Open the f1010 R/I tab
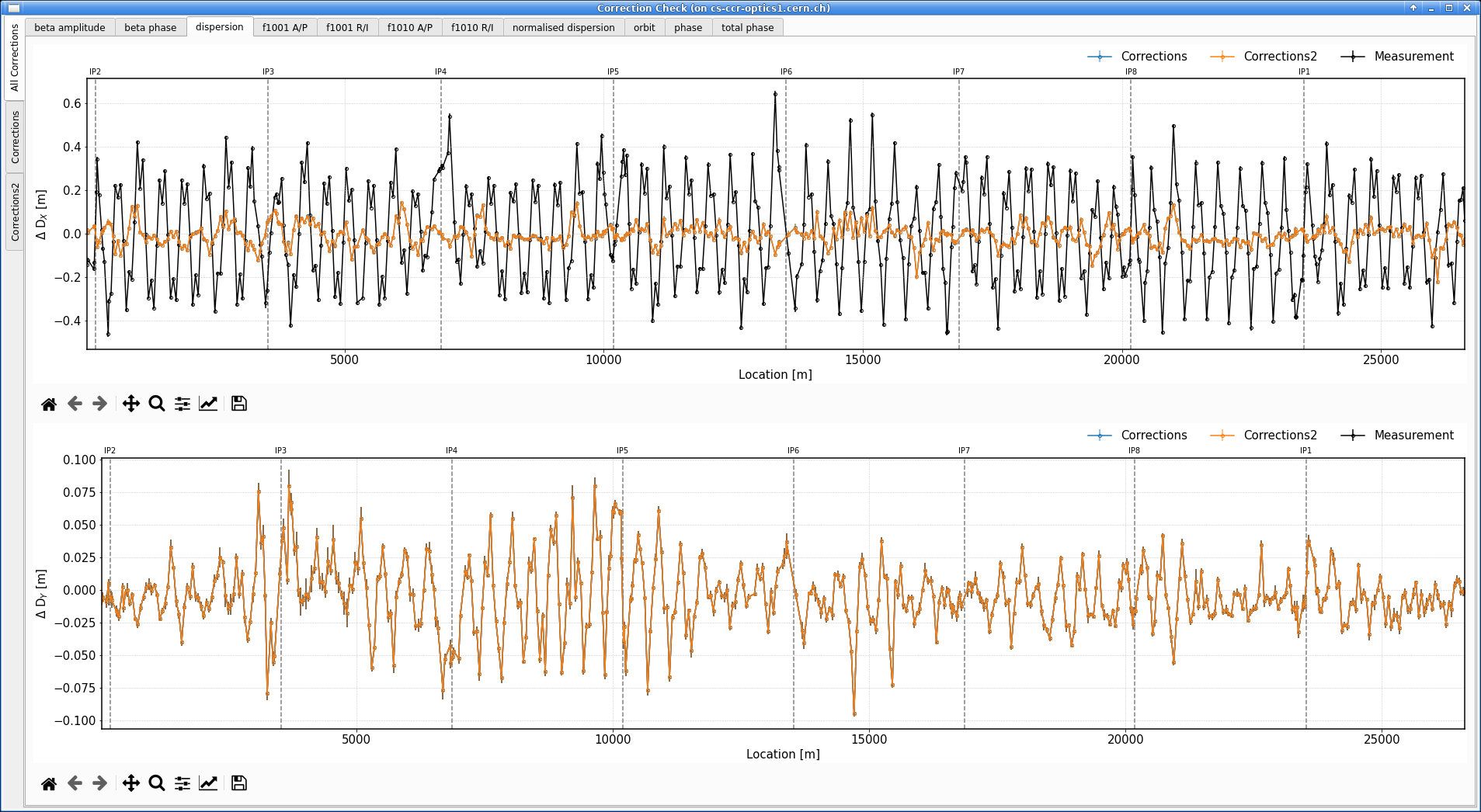 click(472, 27)
